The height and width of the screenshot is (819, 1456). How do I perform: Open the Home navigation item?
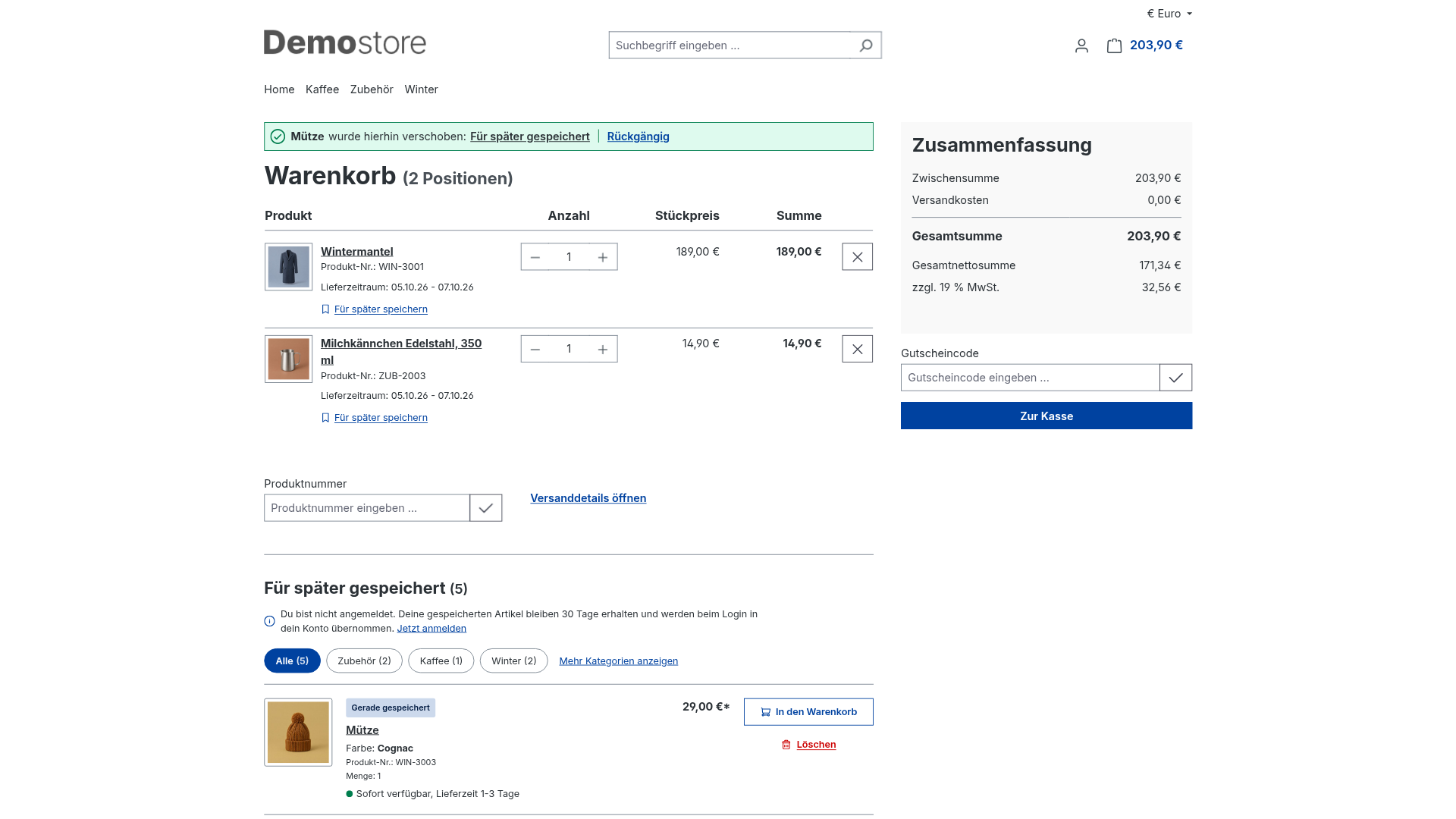pyautogui.click(x=279, y=89)
